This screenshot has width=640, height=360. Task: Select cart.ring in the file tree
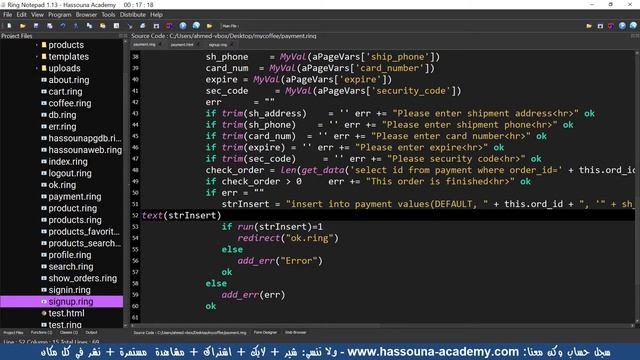point(65,92)
